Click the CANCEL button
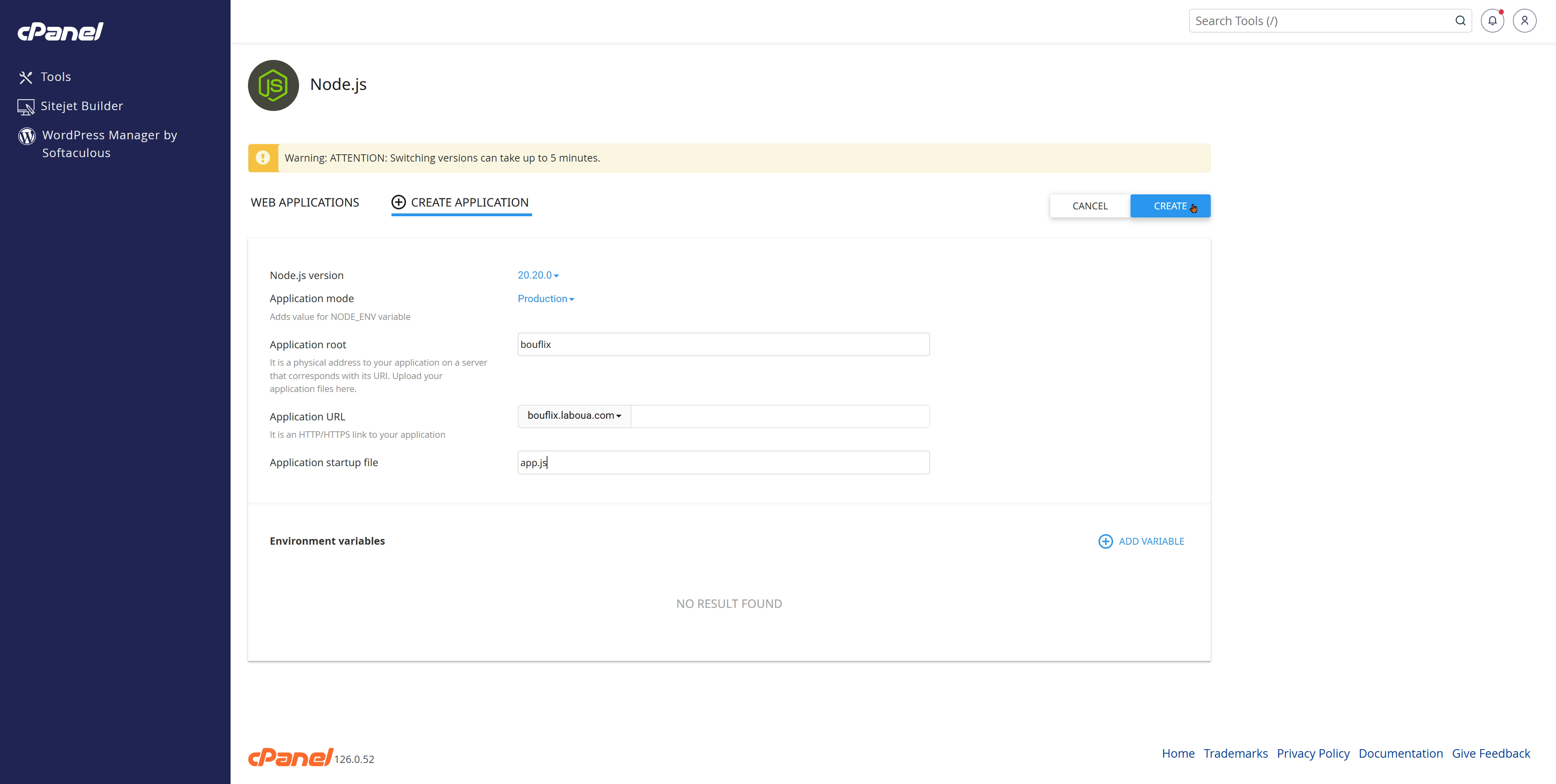The width and height of the screenshot is (1556, 784). (1090, 206)
